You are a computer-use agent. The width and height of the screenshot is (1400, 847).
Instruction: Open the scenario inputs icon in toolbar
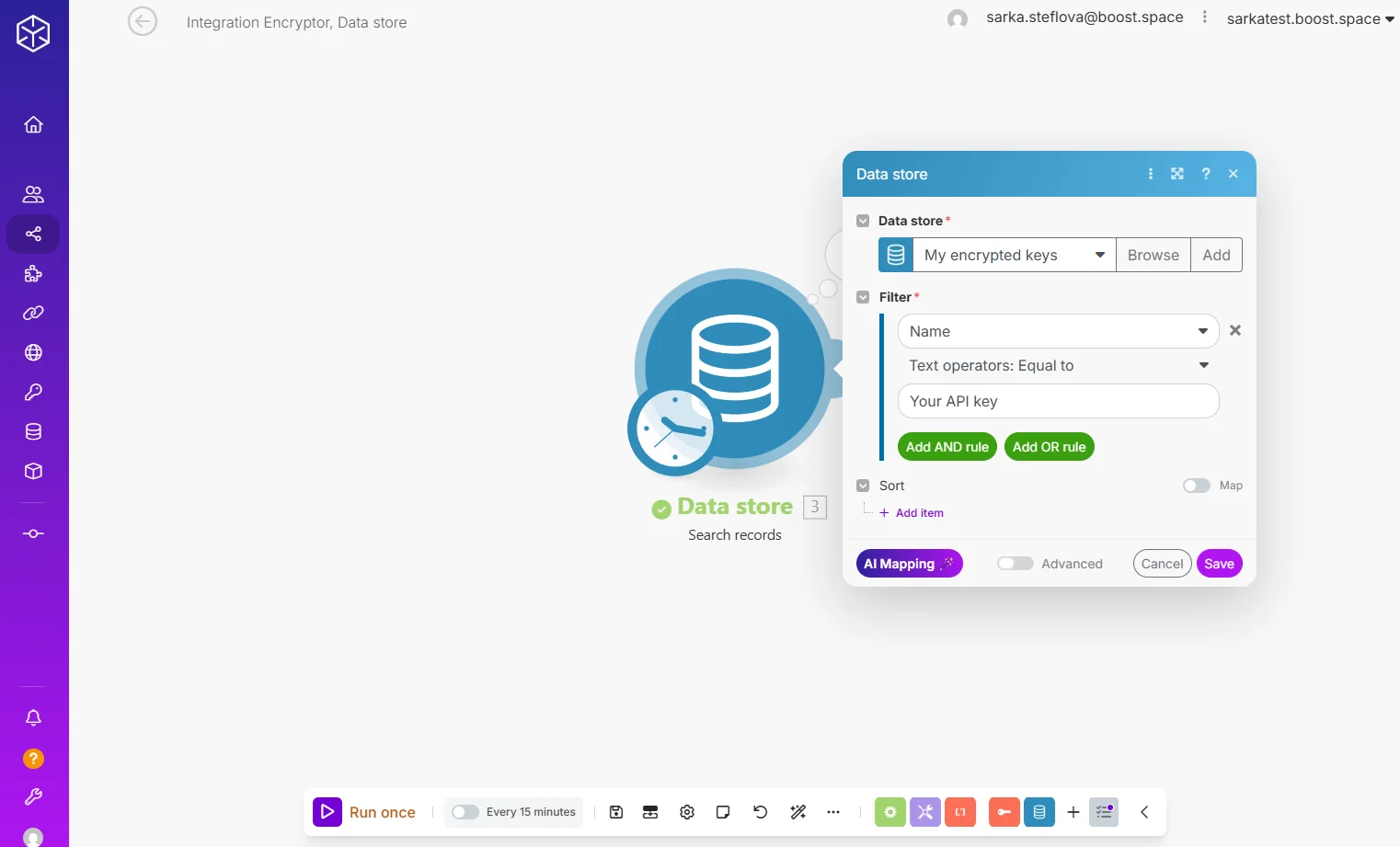pos(650,812)
